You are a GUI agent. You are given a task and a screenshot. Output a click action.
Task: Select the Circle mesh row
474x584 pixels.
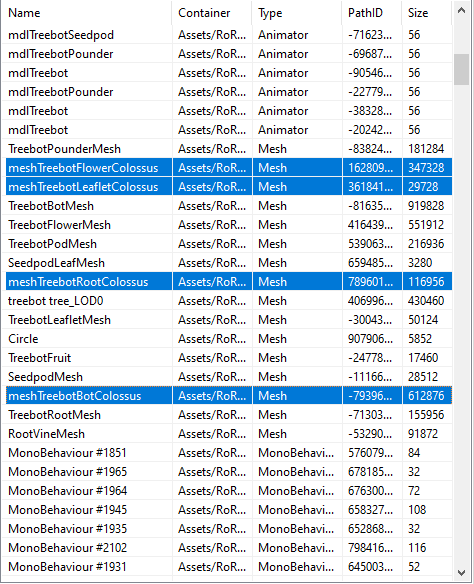(x=227, y=339)
